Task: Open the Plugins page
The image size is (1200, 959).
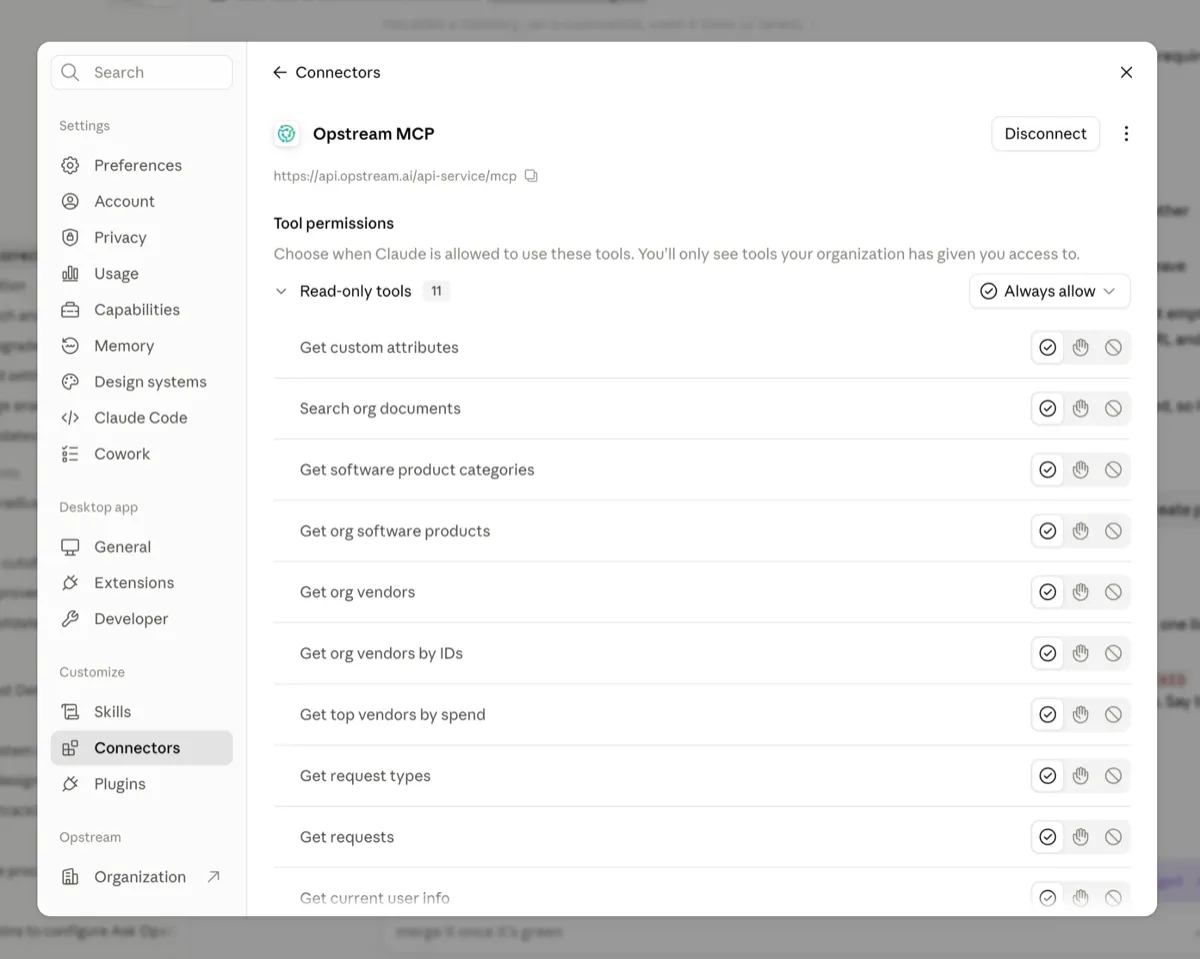Action: [x=141, y=783]
